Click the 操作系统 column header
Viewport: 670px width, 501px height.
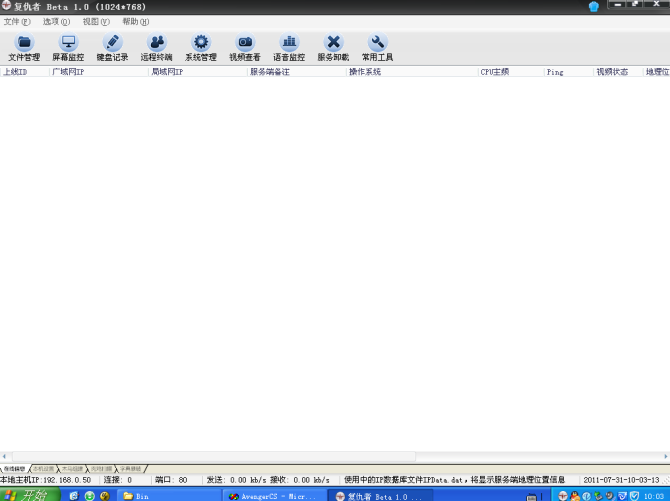click(412, 72)
